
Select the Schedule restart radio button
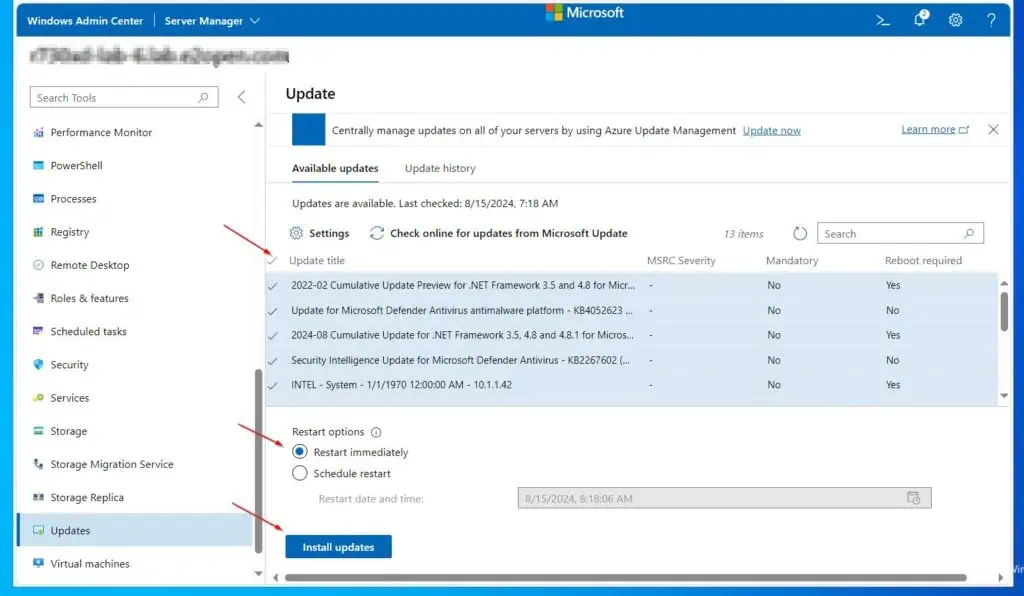(x=300, y=473)
